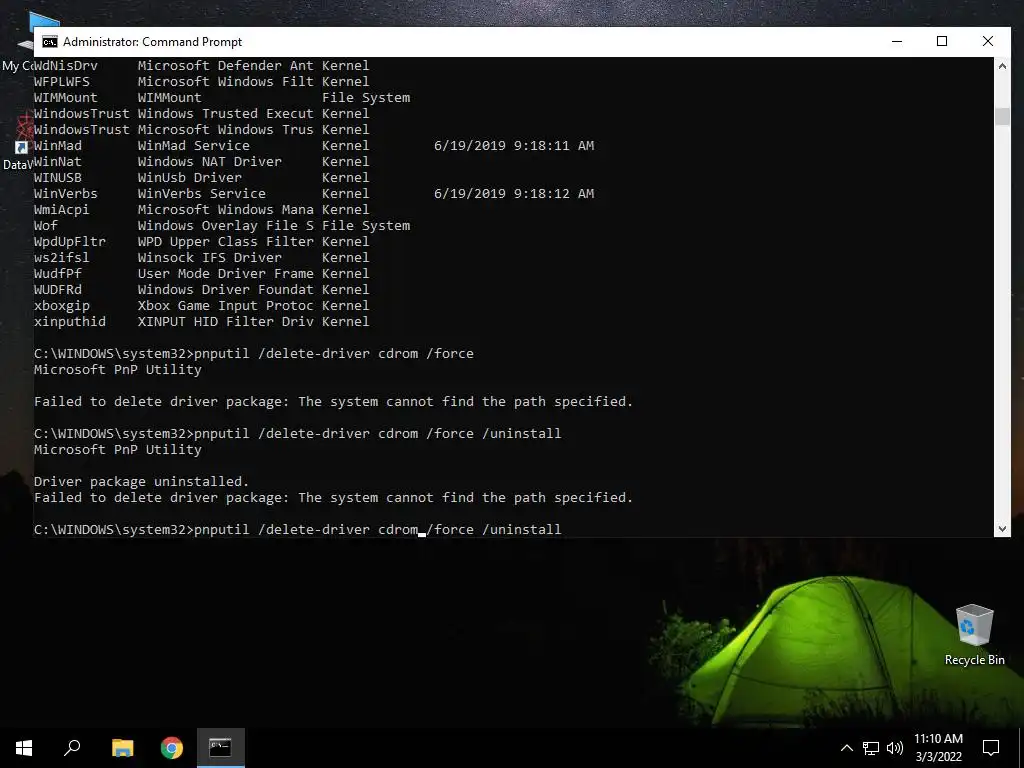Click WpdUpFltr module name
Image resolution: width=1024 pixels, height=768 pixels.
pyautogui.click(x=69, y=242)
